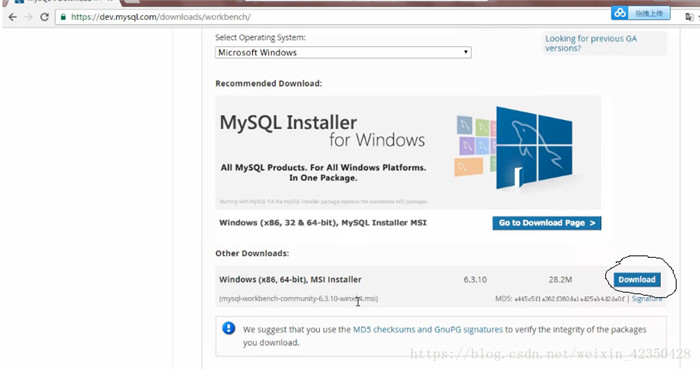Click the mysql-workbench-community-6.3.10 filename text

[x=298, y=299]
